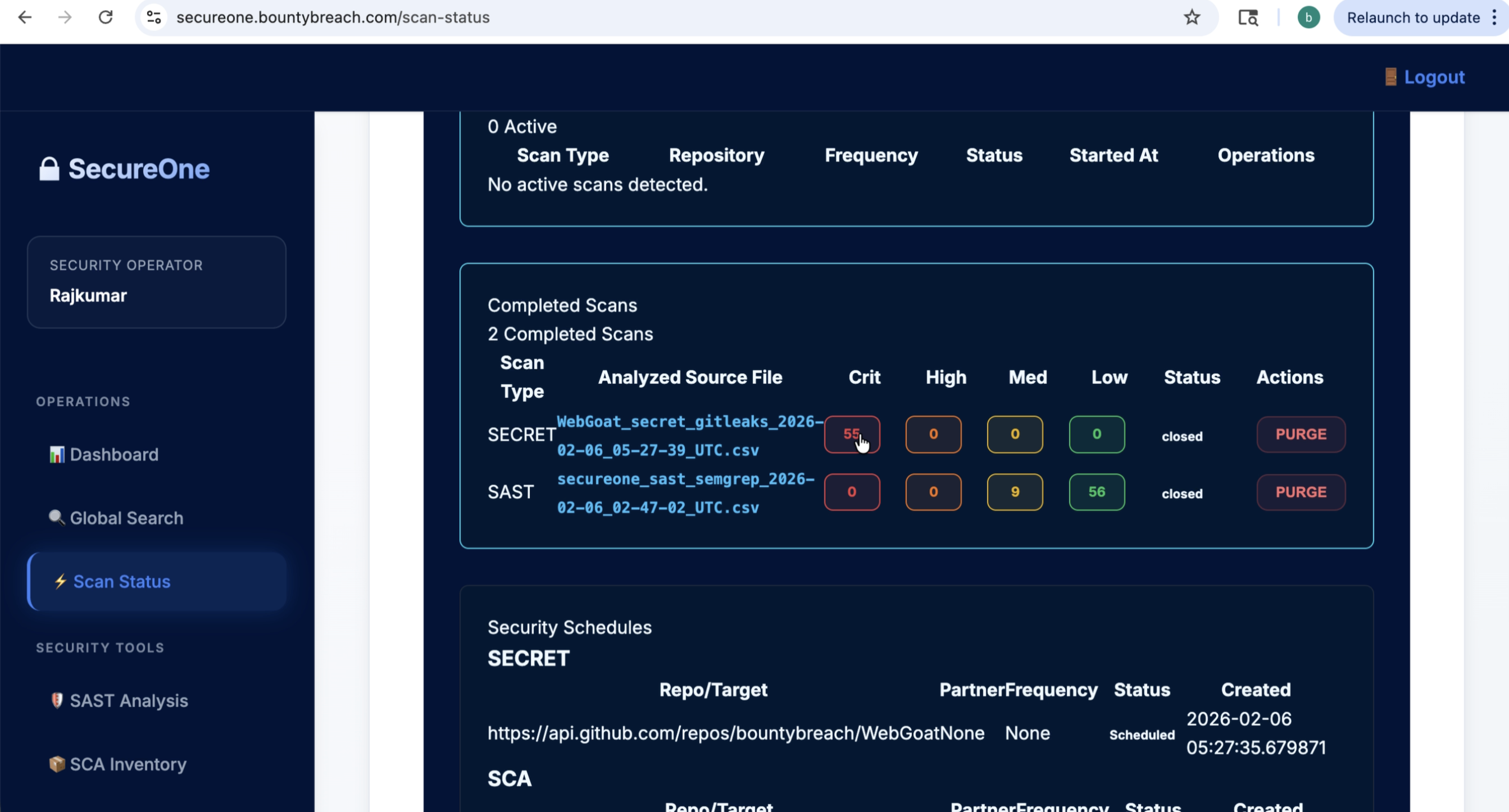
Task: Click "No active scans detected." message
Action: pos(598,184)
